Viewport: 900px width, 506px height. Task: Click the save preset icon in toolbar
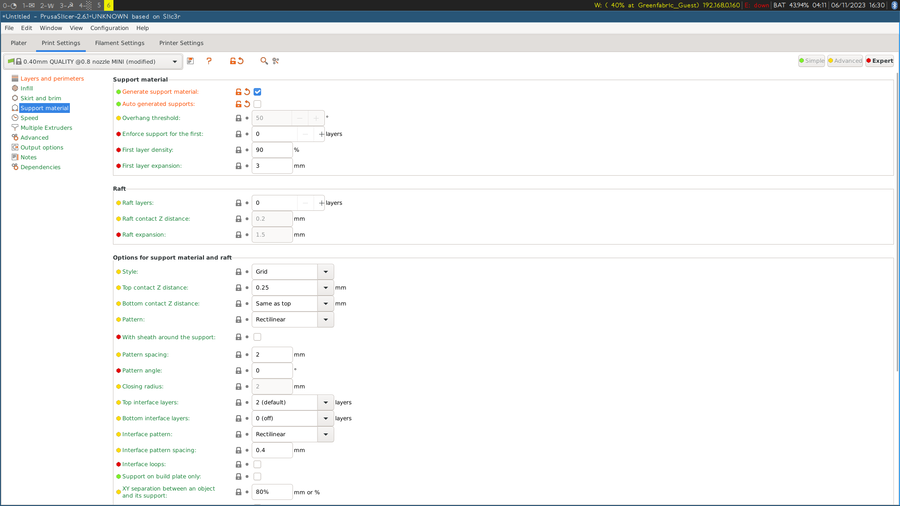click(x=191, y=61)
